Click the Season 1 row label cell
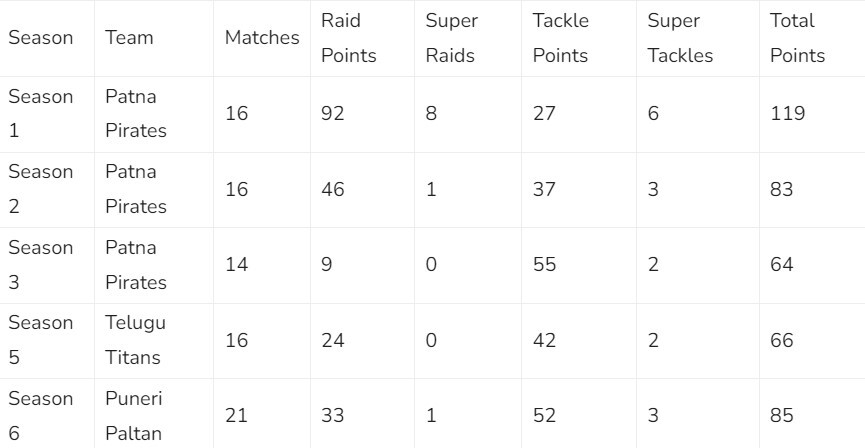 point(41,114)
